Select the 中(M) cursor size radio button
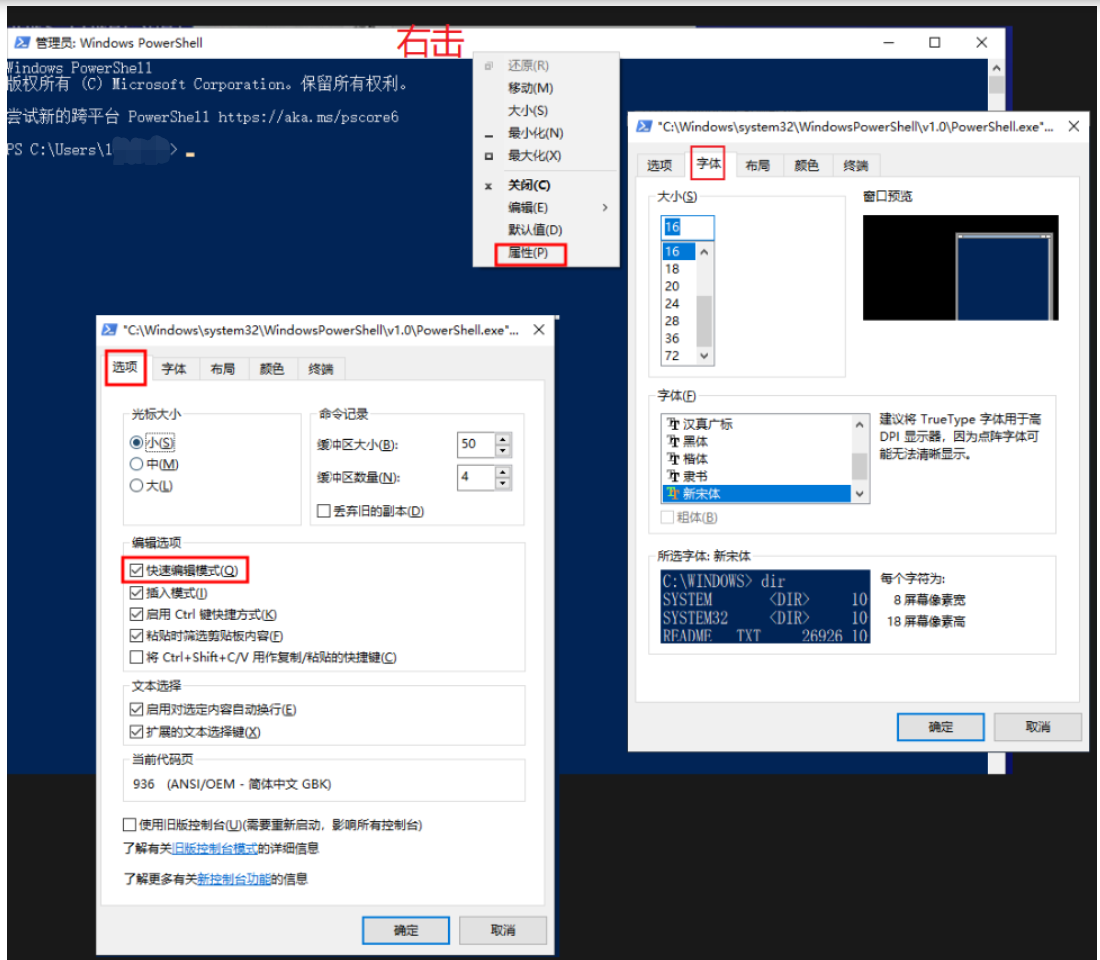Screen dimensions: 1100x960 [136, 465]
